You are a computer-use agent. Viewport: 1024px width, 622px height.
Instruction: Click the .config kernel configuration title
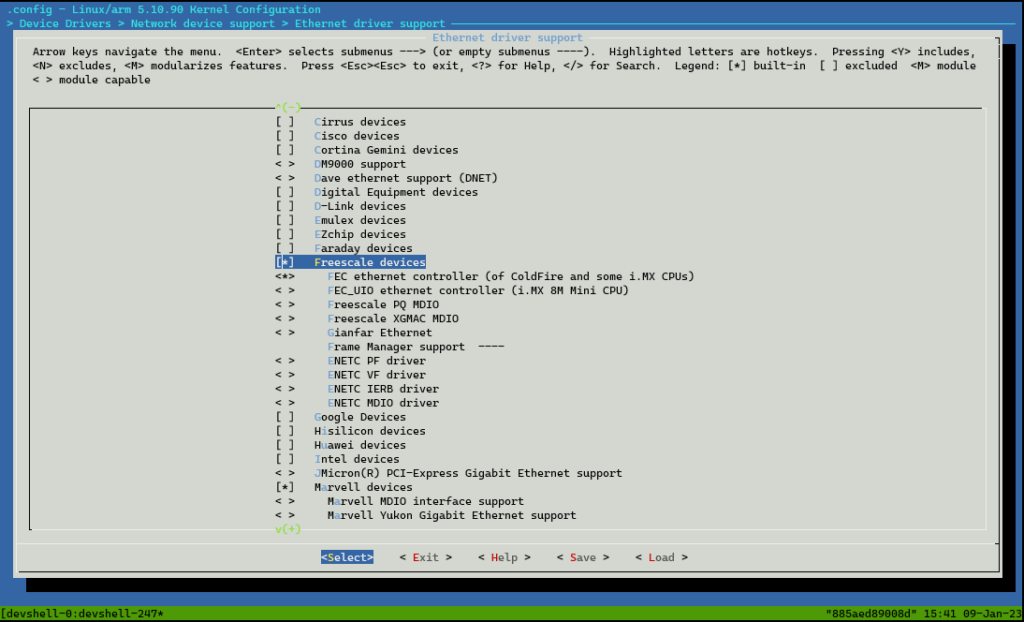pos(163,10)
